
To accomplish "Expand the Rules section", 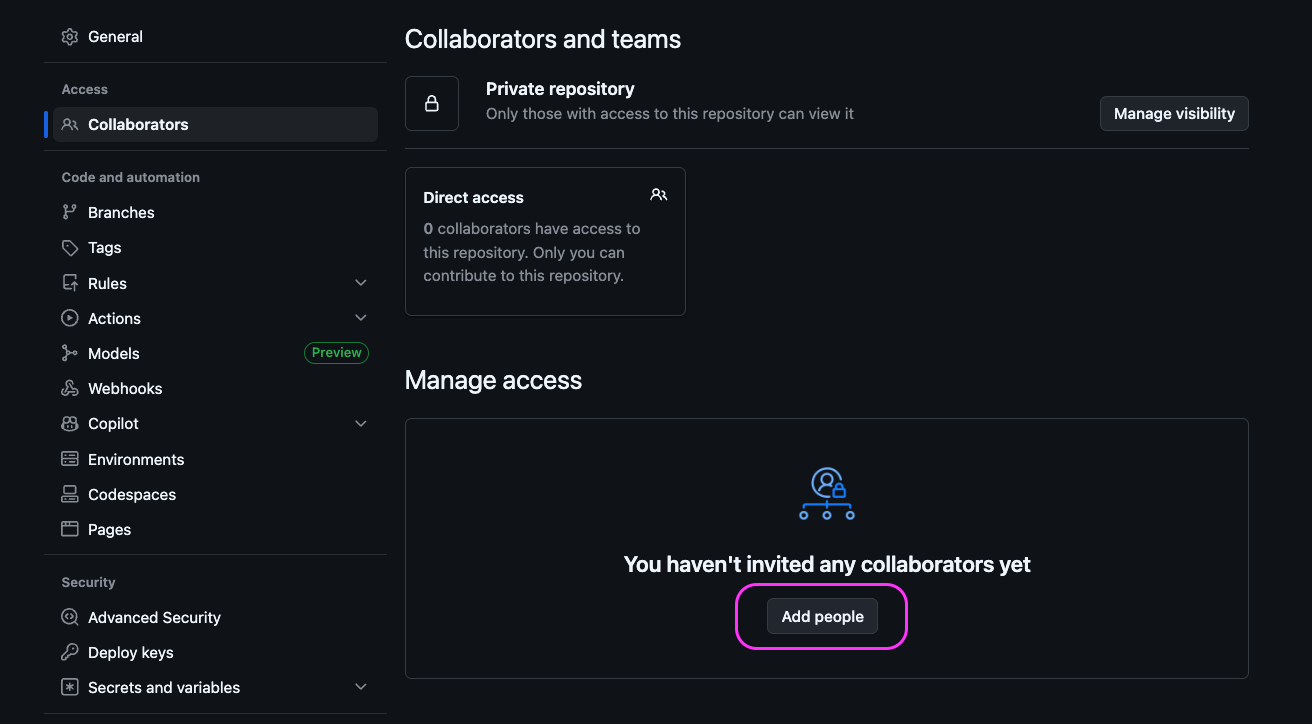I will (360, 282).
